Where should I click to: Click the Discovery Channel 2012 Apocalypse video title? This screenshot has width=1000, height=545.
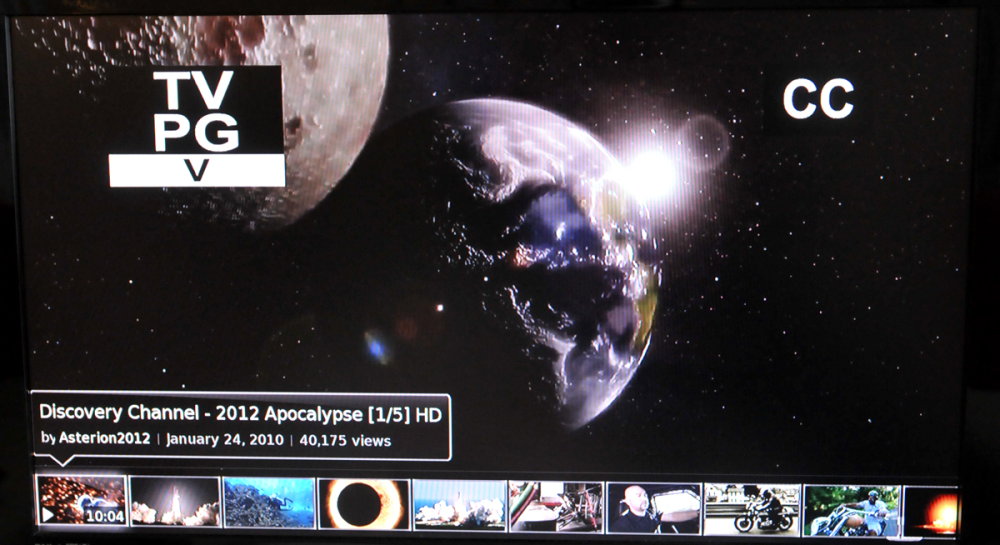tap(240, 414)
